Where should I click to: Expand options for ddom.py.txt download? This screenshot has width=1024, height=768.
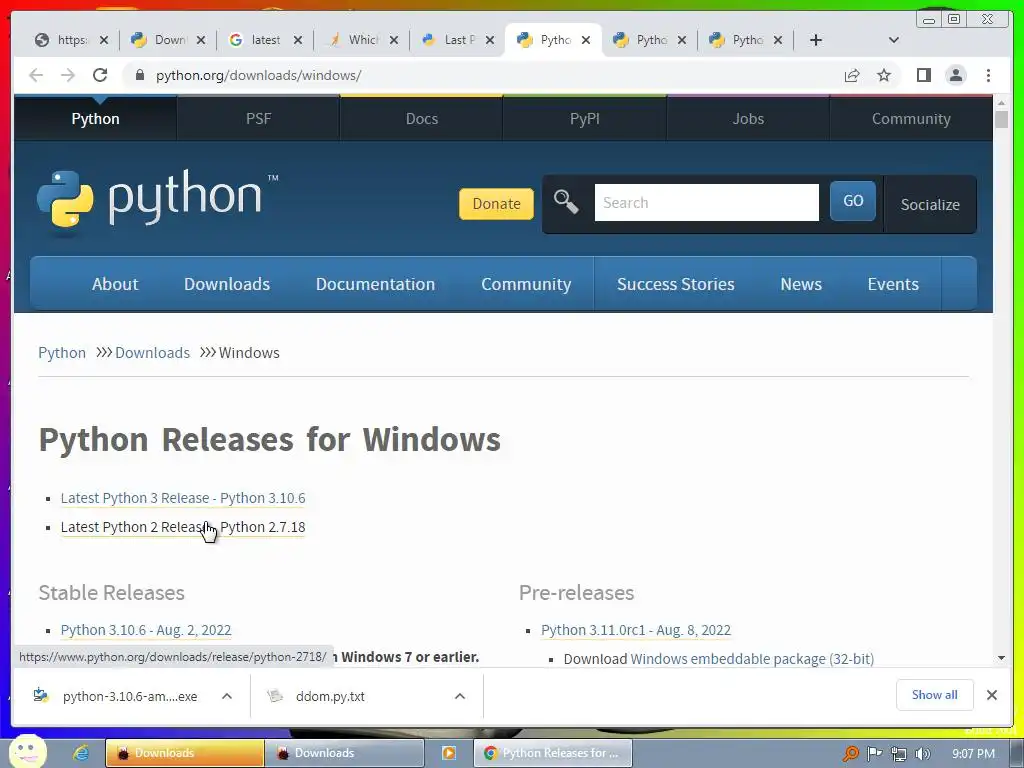click(460, 696)
